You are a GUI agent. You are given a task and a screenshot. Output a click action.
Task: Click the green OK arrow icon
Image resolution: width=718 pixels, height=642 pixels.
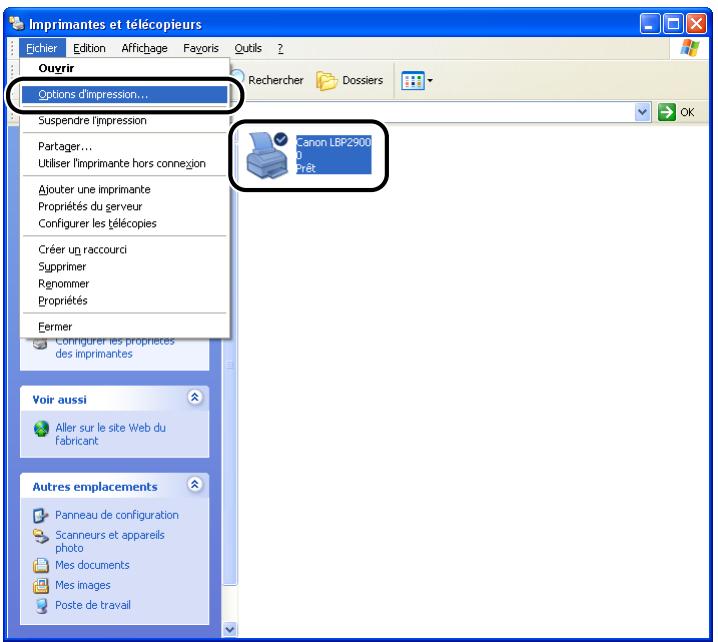pyautogui.click(x=667, y=112)
